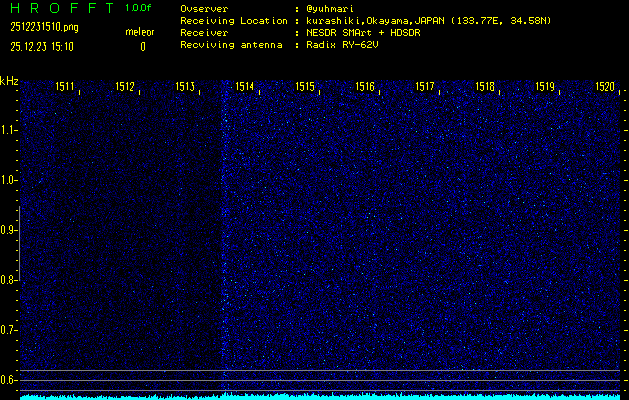Select the 1.0 frequency axis label
The height and width of the screenshot is (400, 629).
9,180
